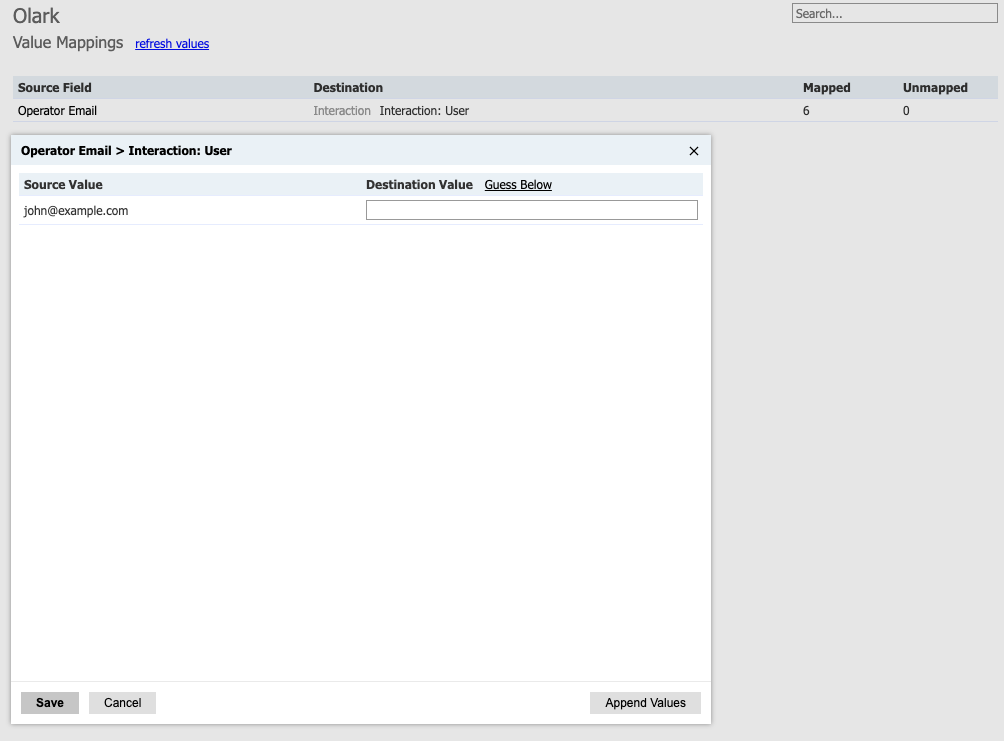Click the Mapped column header
Image resolution: width=1004 pixels, height=741 pixels.
826,87
